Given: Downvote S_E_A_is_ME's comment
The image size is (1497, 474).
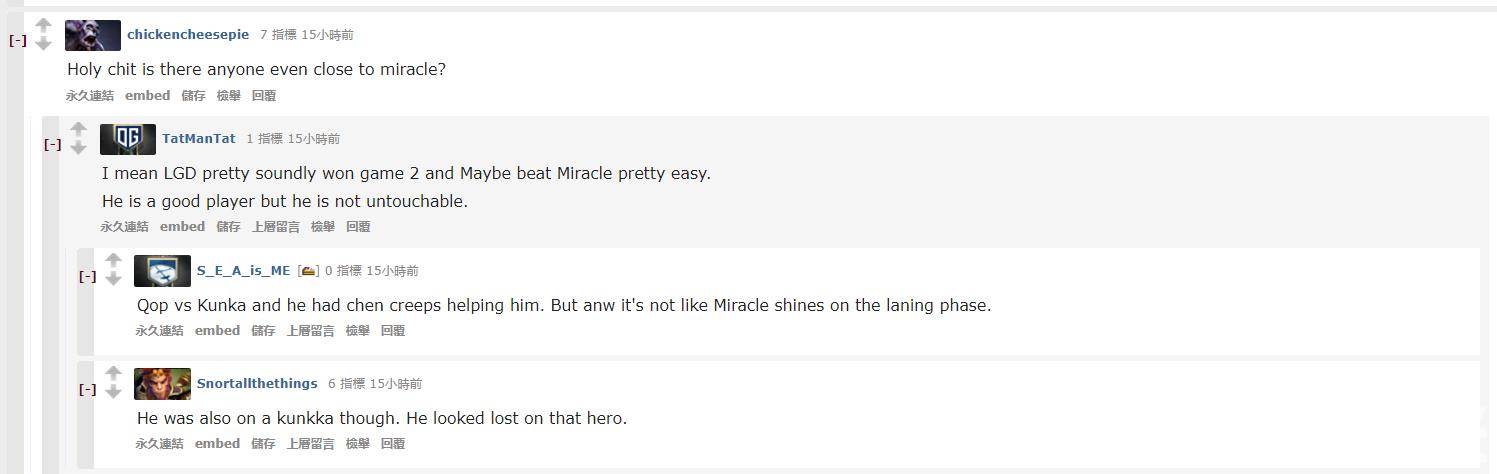Looking at the screenshot, I should [113, 279].
